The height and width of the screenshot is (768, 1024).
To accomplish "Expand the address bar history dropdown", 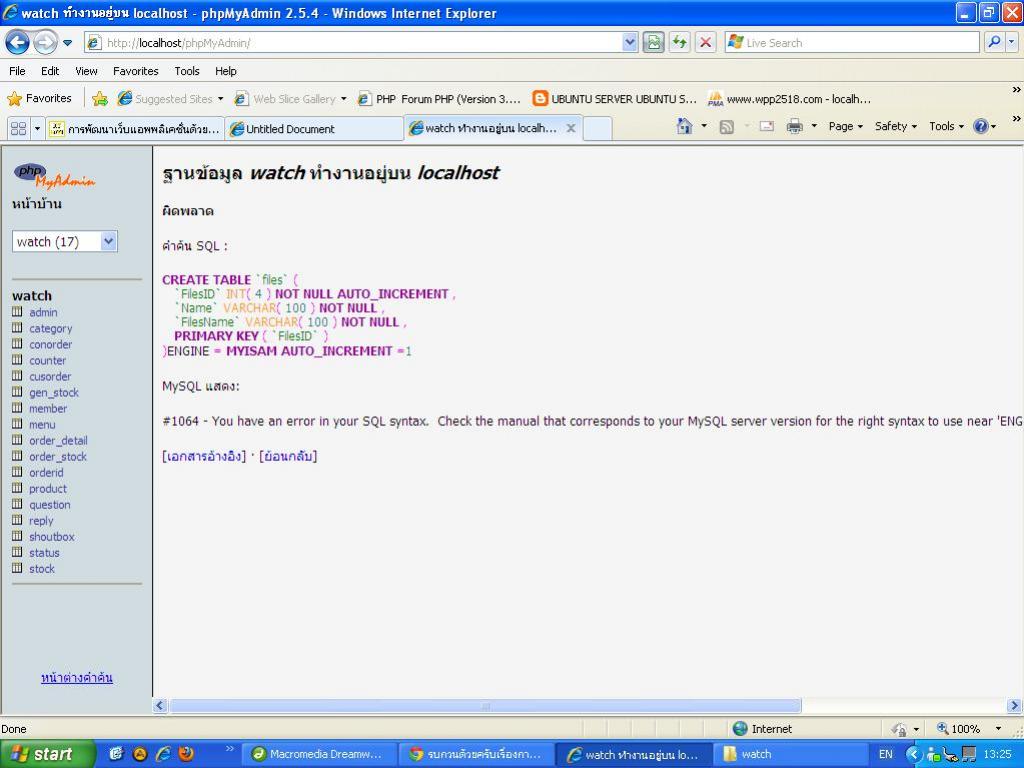I will click(x=630, y=43).
